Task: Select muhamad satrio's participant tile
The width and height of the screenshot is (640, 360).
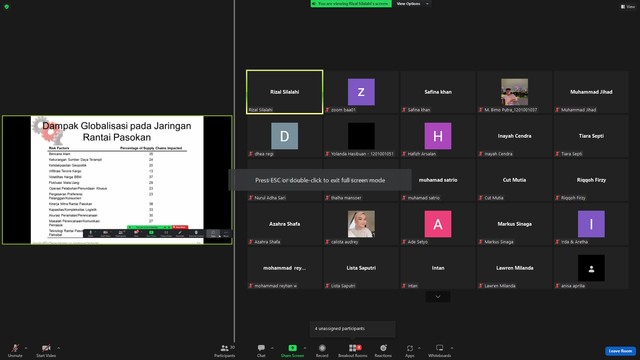Action: click(438, 180)
